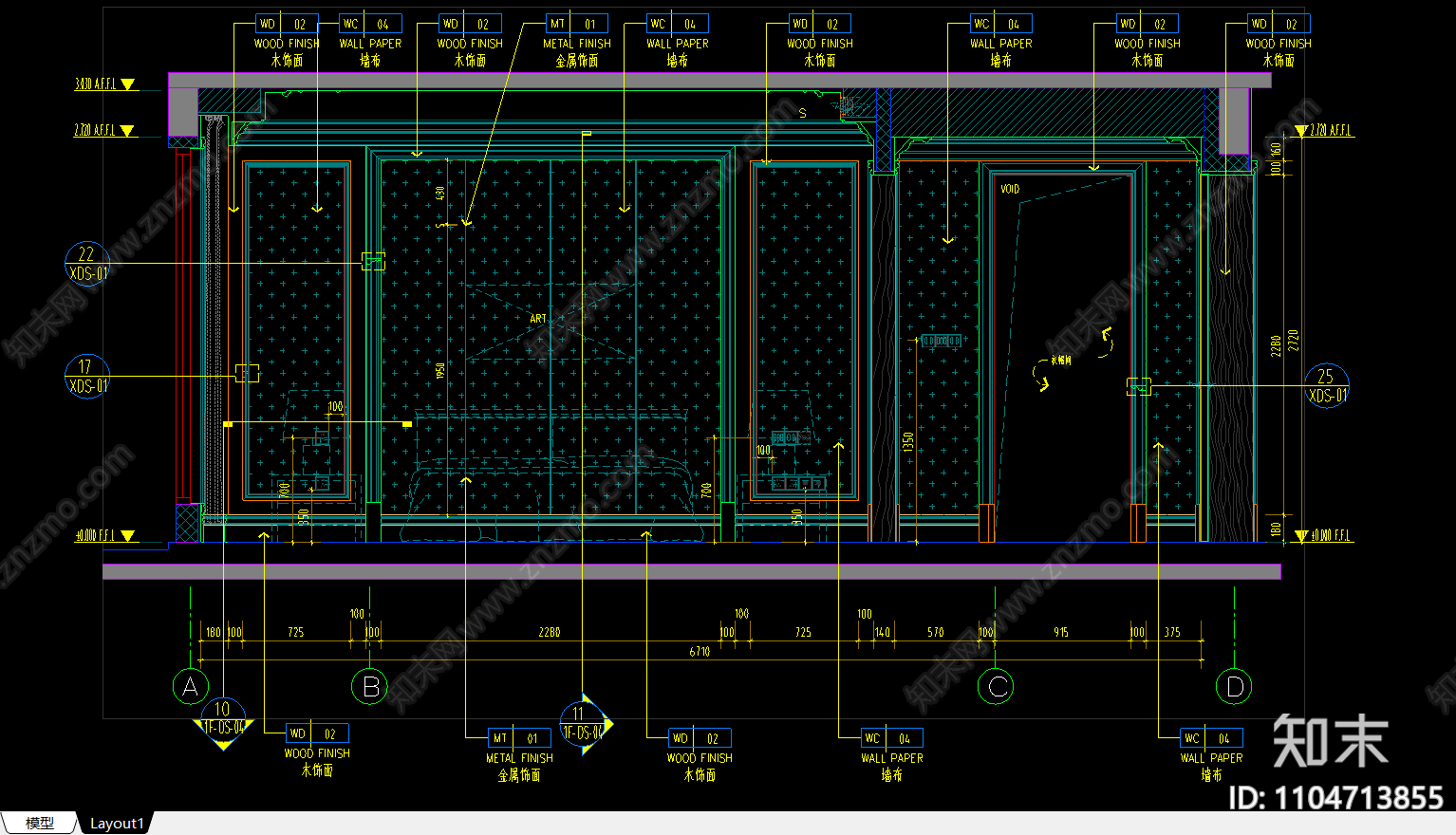The height and width of the screenshot is (835, 1456).
Task: Select section marker 11 1F-DS-04
Action: tap(585, 725)
